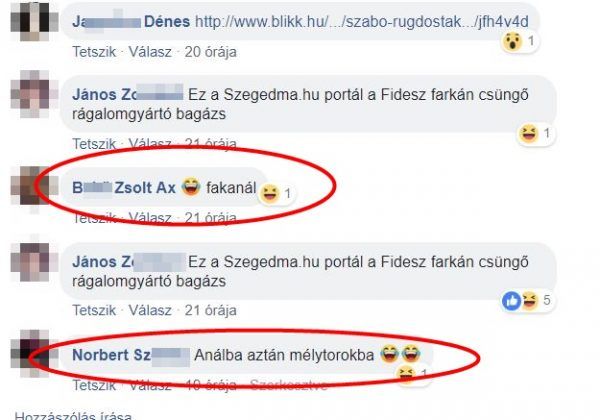Open 21 órája timestamp under second János comment
This screenshot has width=600, height=420.
pos(210,310)
